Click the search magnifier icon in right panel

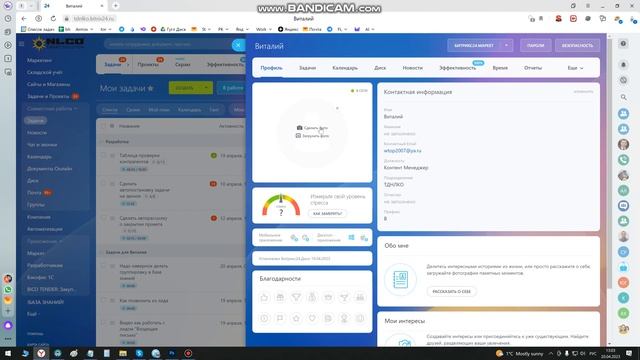[x=623, y=97]
